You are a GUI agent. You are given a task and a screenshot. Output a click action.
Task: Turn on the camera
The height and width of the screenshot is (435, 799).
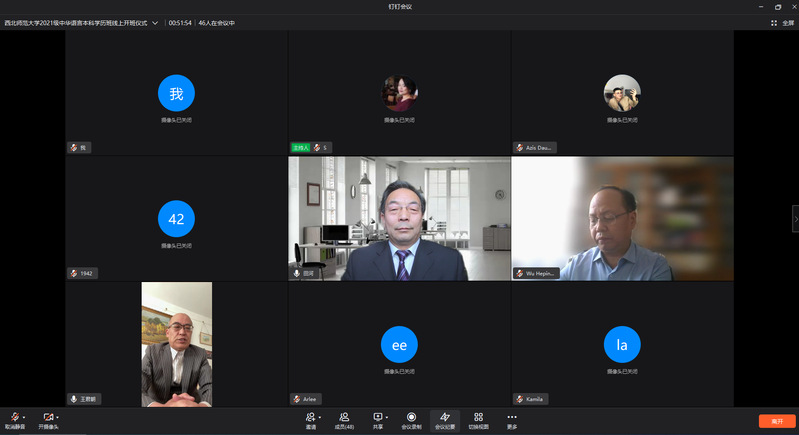point(47,418)
